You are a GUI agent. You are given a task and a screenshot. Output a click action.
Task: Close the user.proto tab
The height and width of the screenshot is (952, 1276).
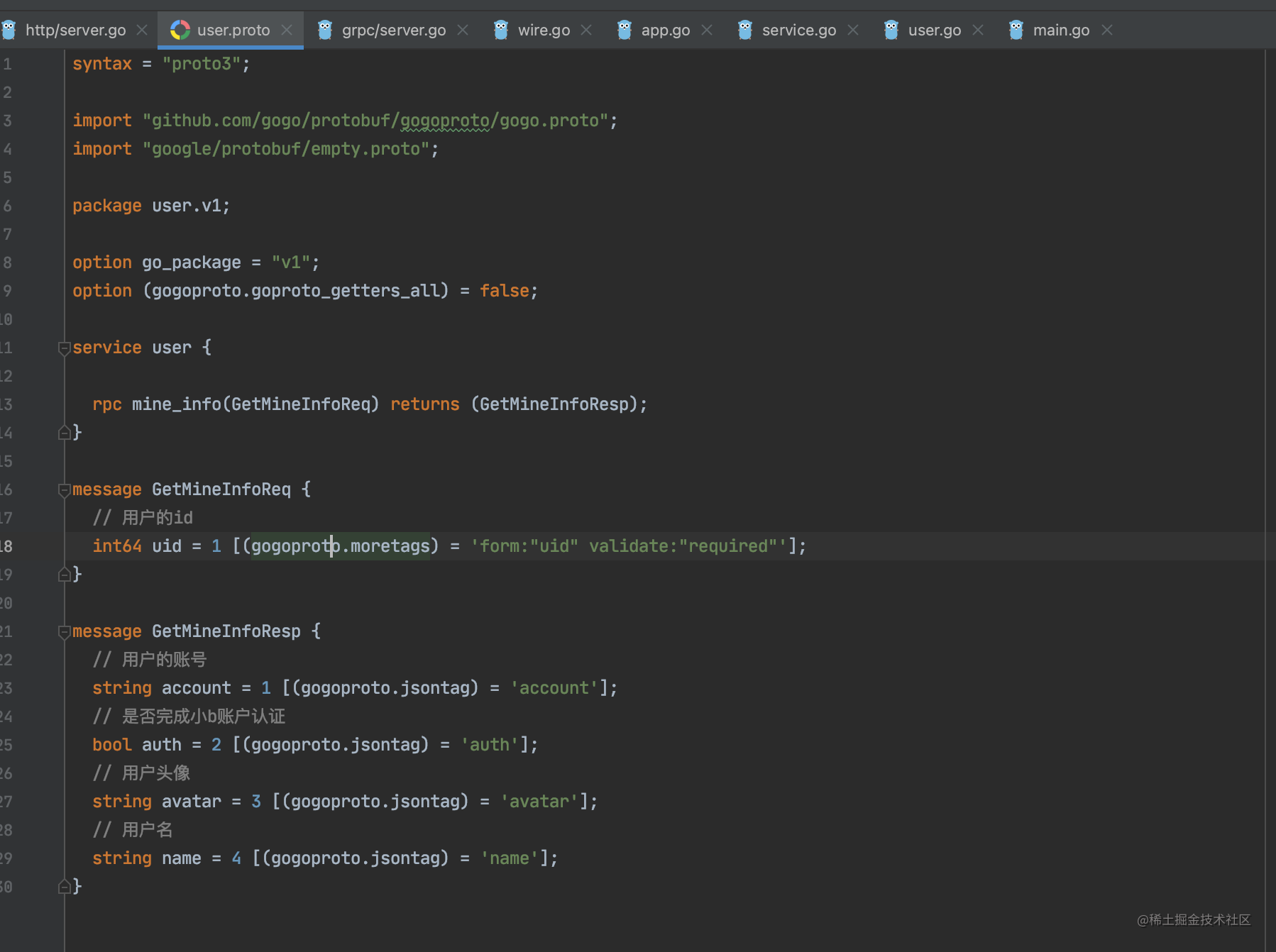click(287, 30)
